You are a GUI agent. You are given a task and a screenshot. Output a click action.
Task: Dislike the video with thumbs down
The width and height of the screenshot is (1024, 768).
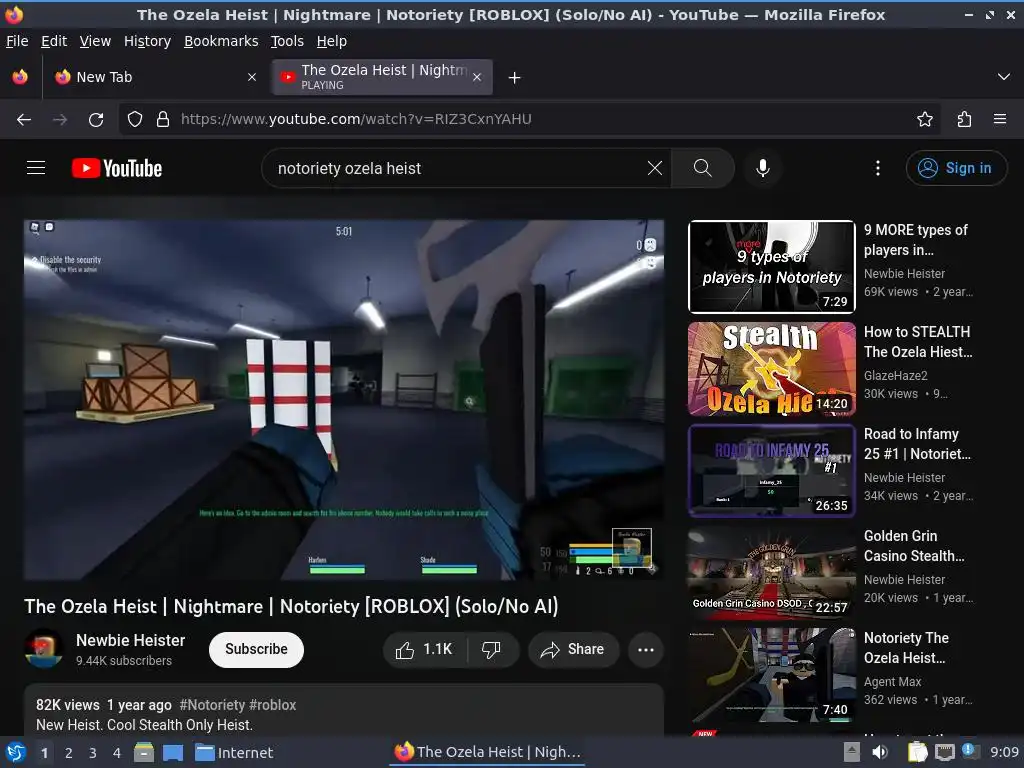point(492,650)
